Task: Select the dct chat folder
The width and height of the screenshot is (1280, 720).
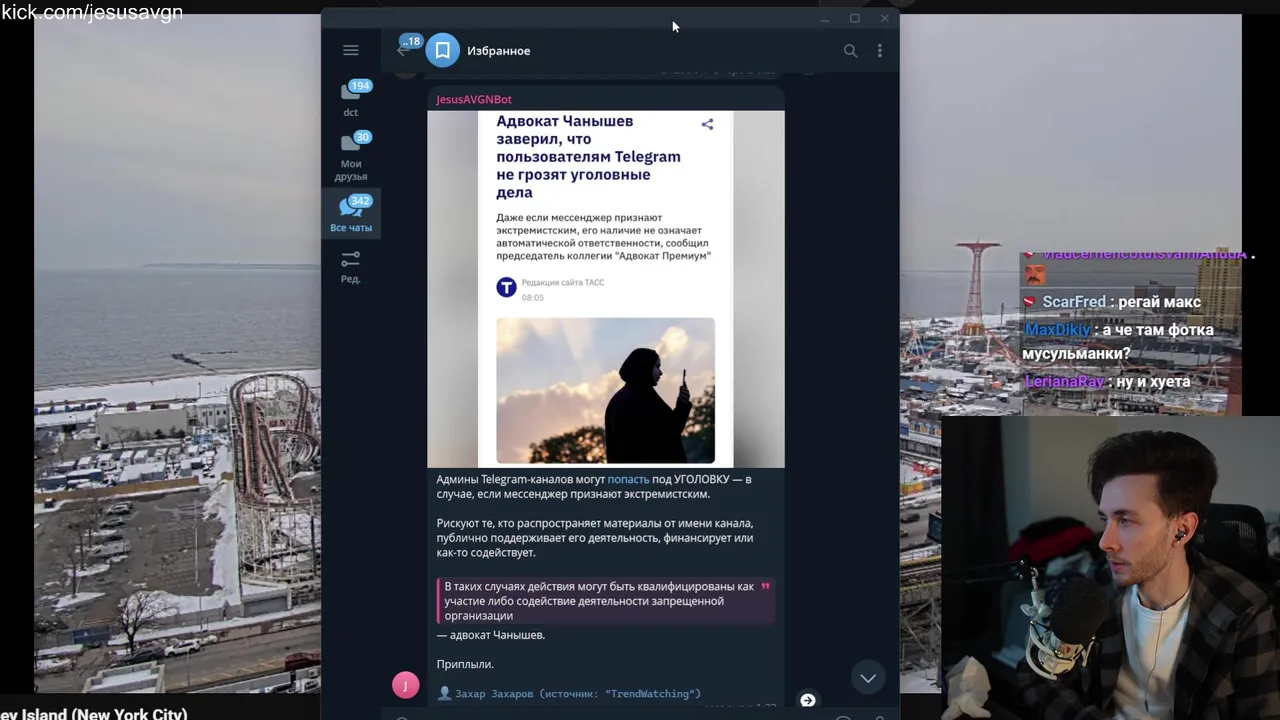Action: pyautogui.click(x=351, y=99)
